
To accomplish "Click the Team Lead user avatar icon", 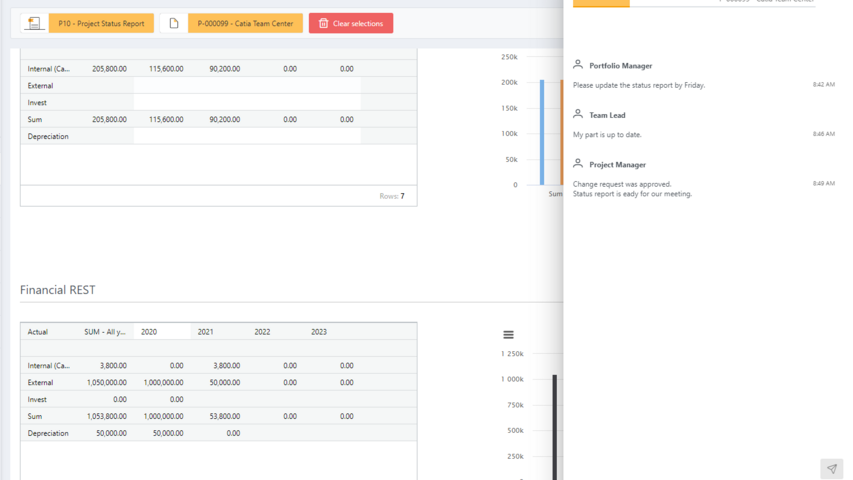I will pyautogui.click(x=578, y=115).
